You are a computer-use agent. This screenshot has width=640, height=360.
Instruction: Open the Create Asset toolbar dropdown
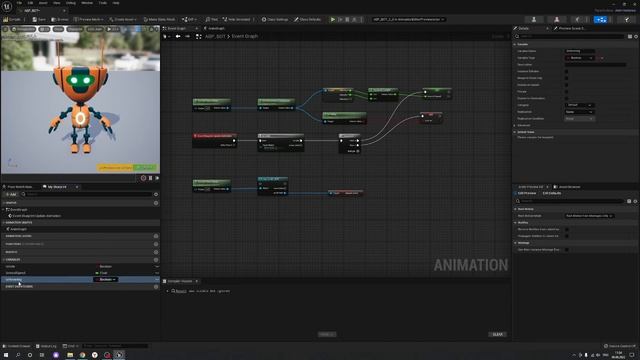[x=122, y=19]
